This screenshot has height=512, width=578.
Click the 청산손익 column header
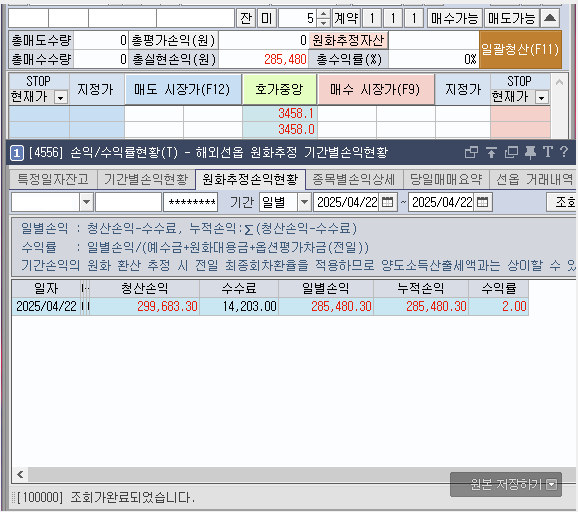144,288
